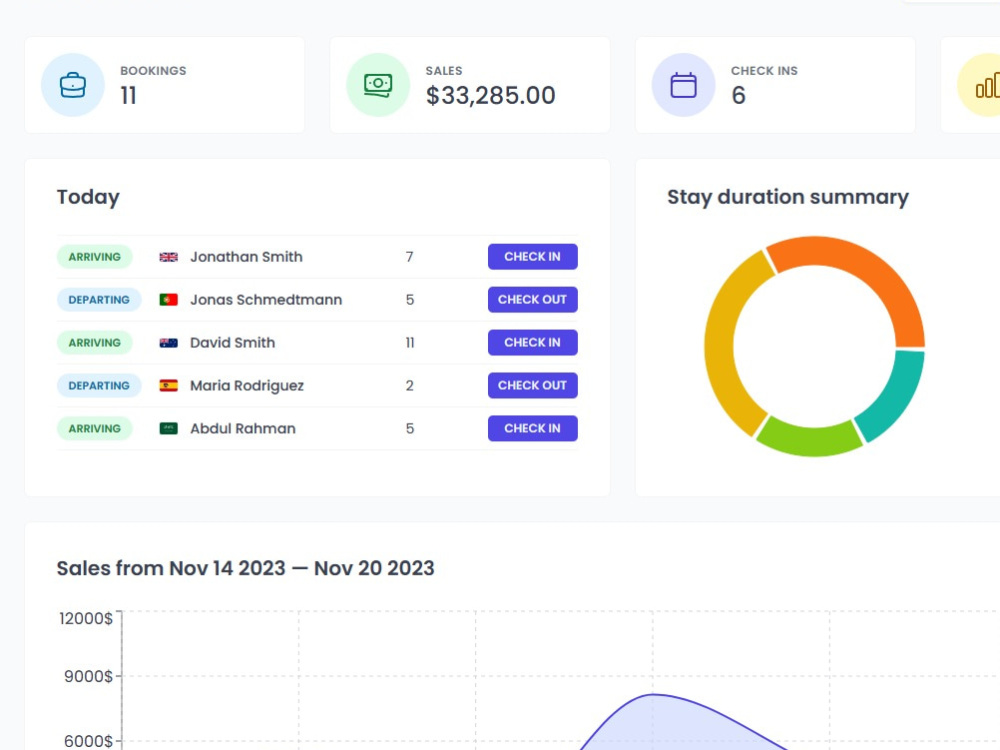
Task: Click the guest name Abdul Rahman
Action: point(242,429)
